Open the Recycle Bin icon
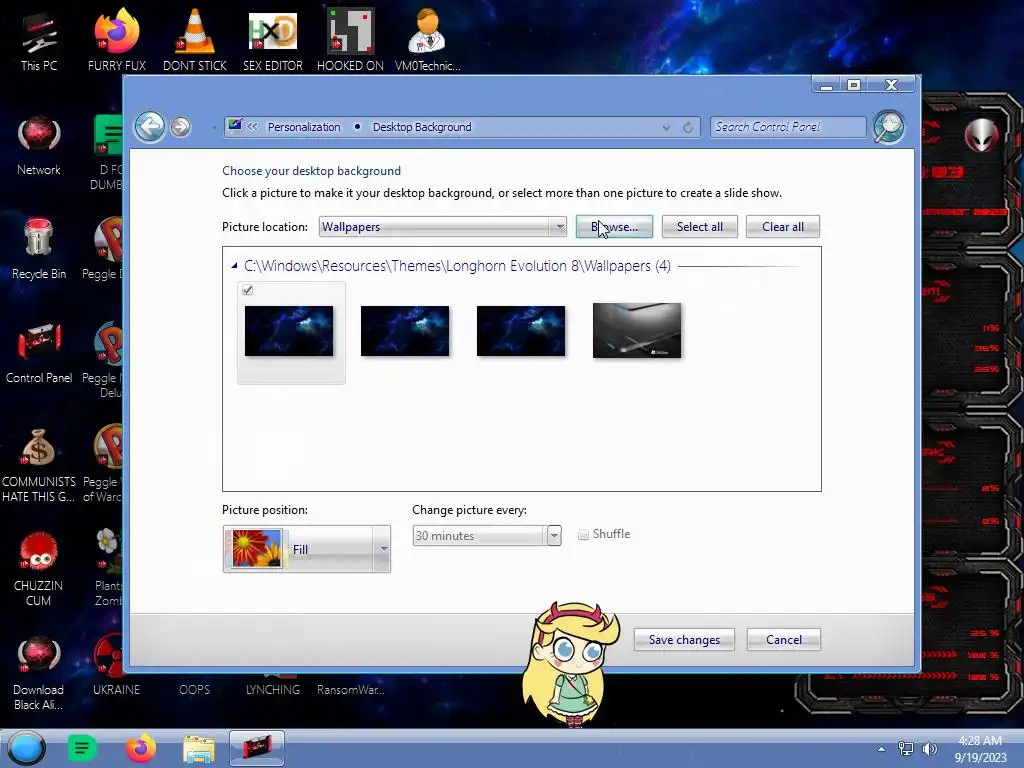Image resolution: width=1024 pixels, height=768 pixels. 39,249
